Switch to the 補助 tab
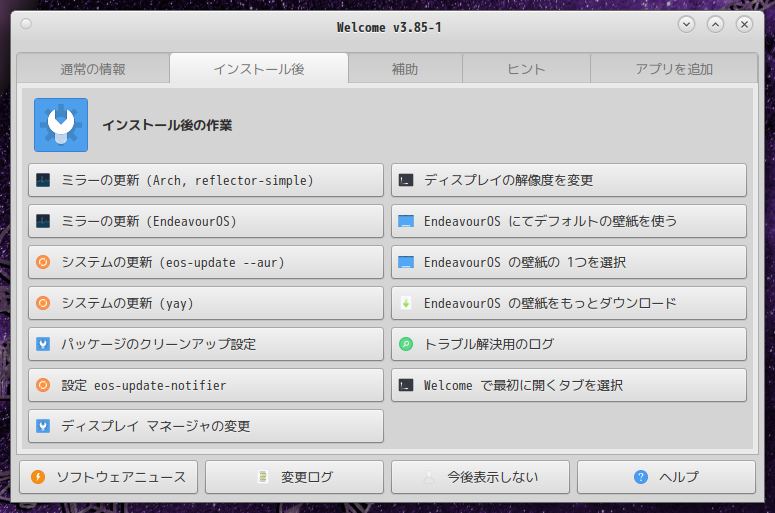This screenshot has width=775, height=513. (x=405, y=69)
